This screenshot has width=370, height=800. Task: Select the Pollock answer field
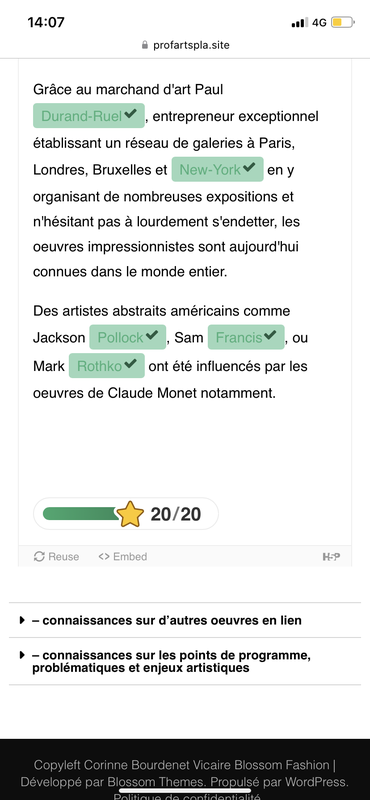click(x=128, y=337)
